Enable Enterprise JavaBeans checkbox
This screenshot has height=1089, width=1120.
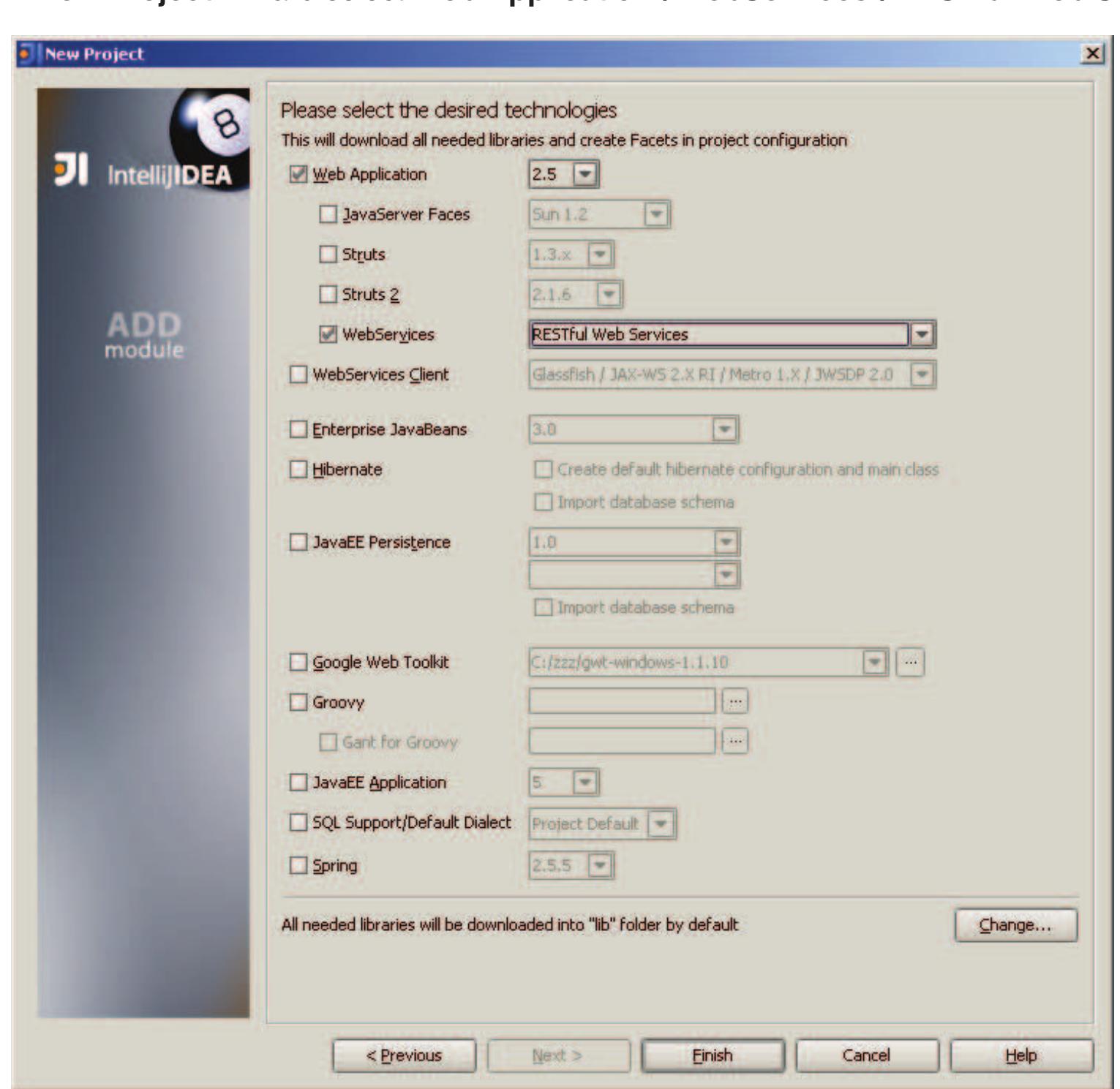coord(298,429)
